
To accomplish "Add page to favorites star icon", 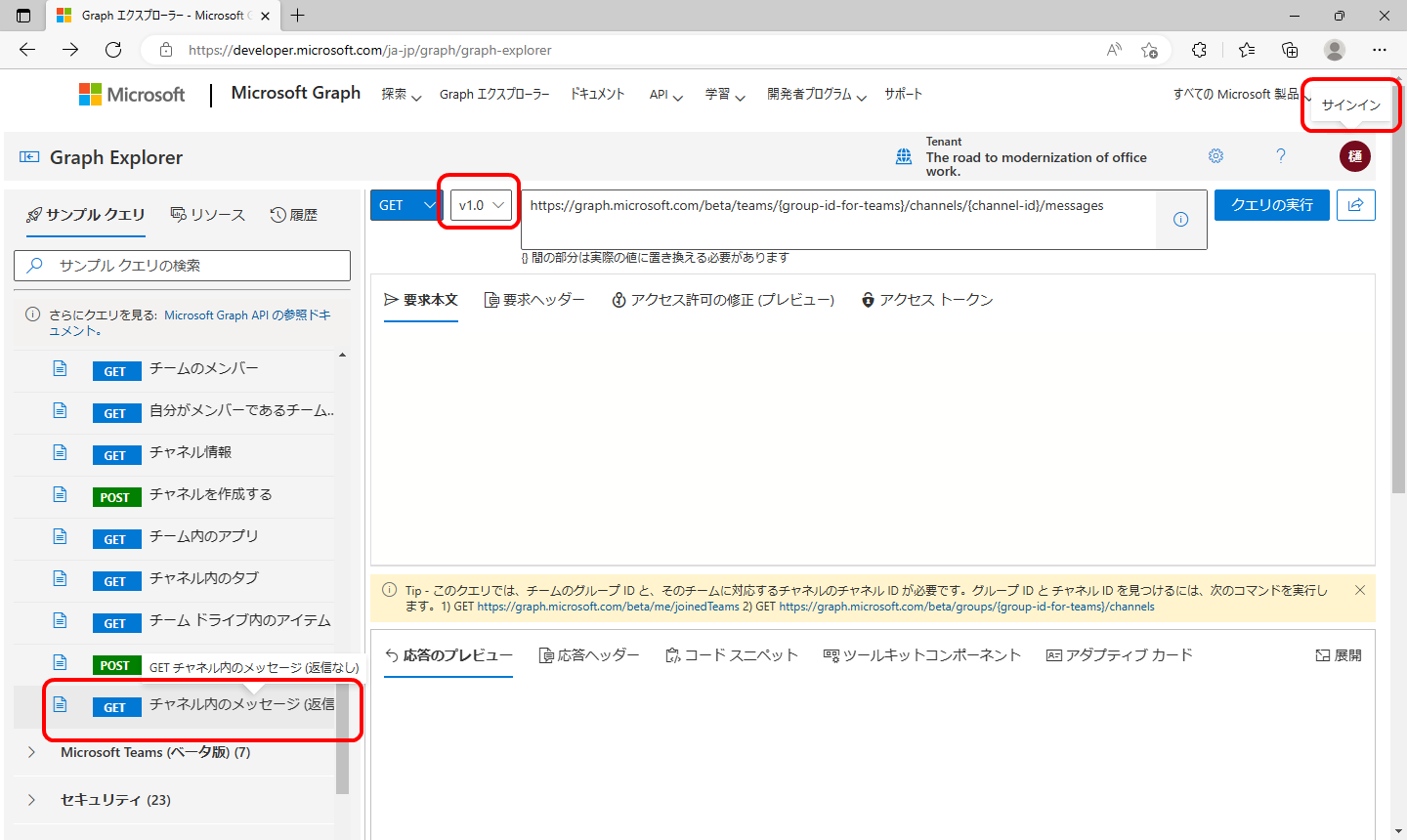I will pyautogui.click(x=1149, y=50).
